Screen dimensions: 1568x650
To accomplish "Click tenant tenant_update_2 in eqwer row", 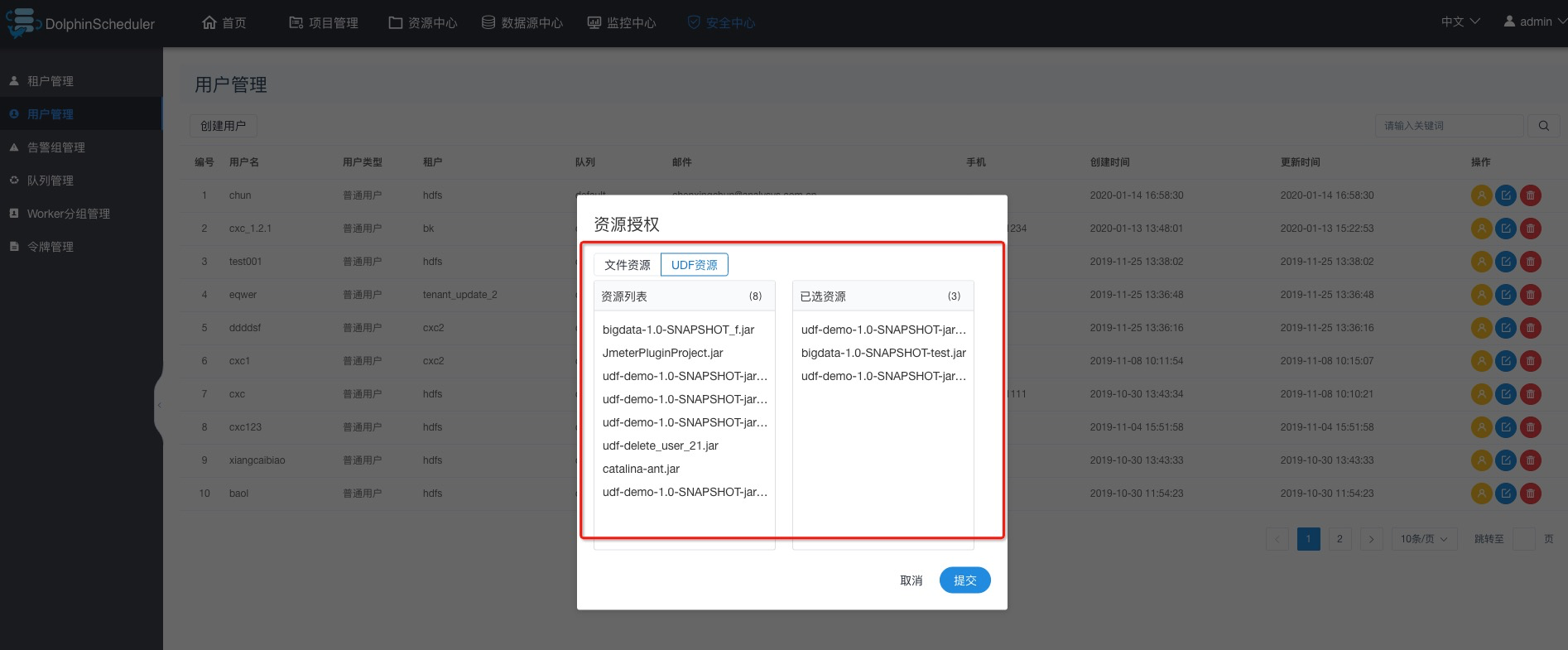I will point(460,295).
